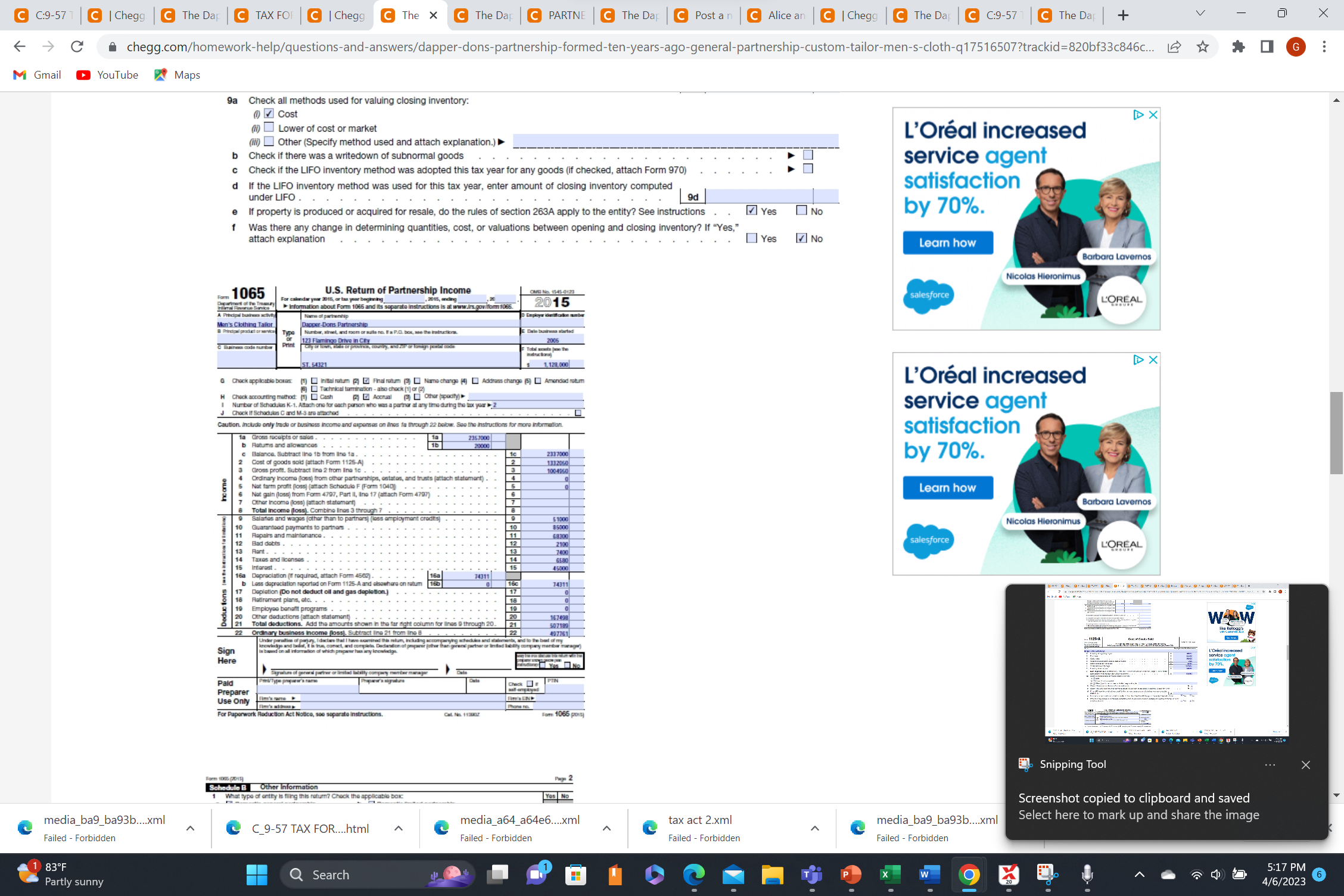Switch to the PARTNE tab

(x=557, y=15)
